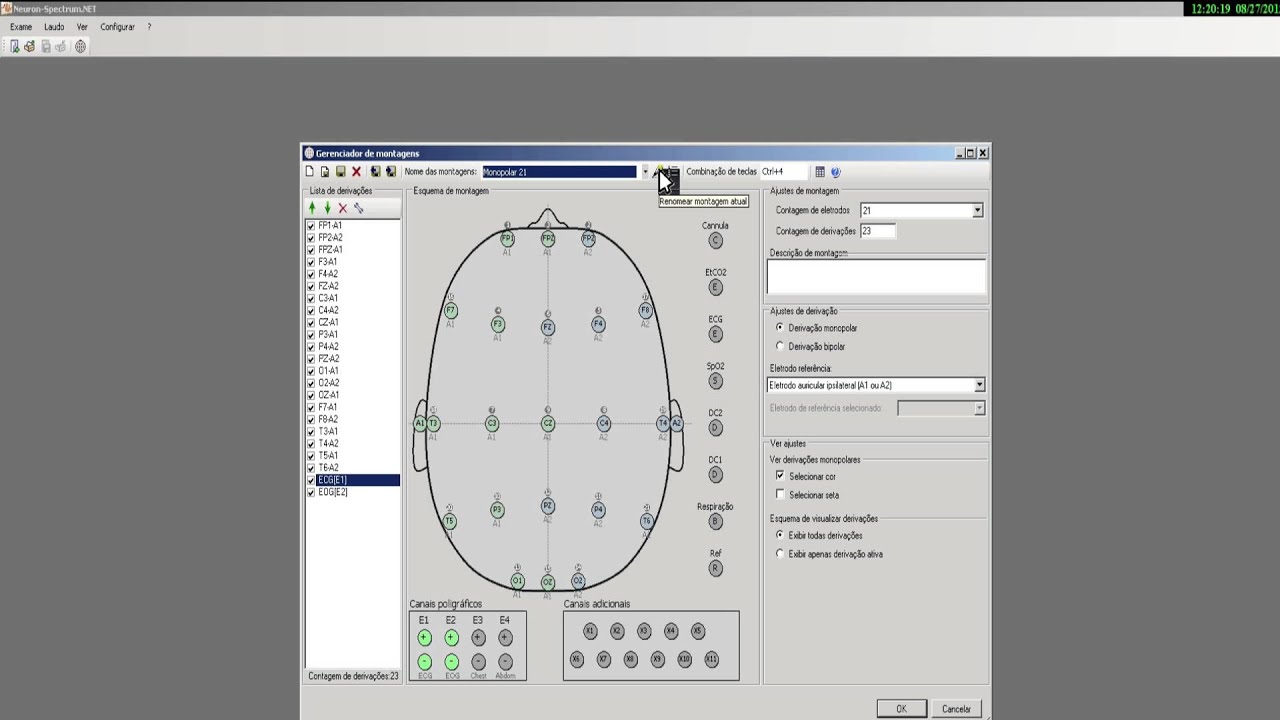Click the OK button
Image resolution: width=1280 pixels, height=720 pixels.
coord(901,709)
